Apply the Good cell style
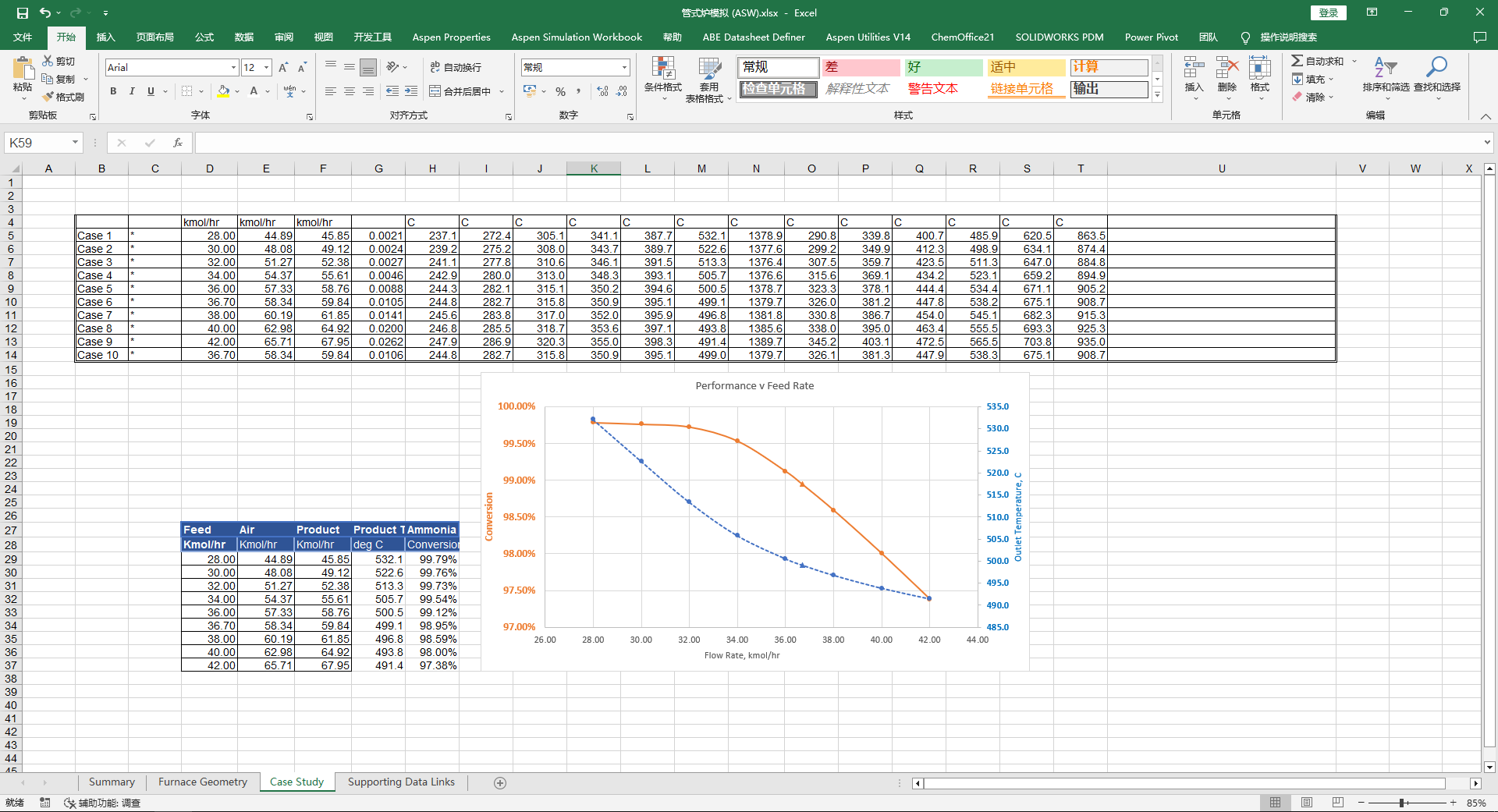The width and height of the screenshot is (1498, 812). (943, 67)
